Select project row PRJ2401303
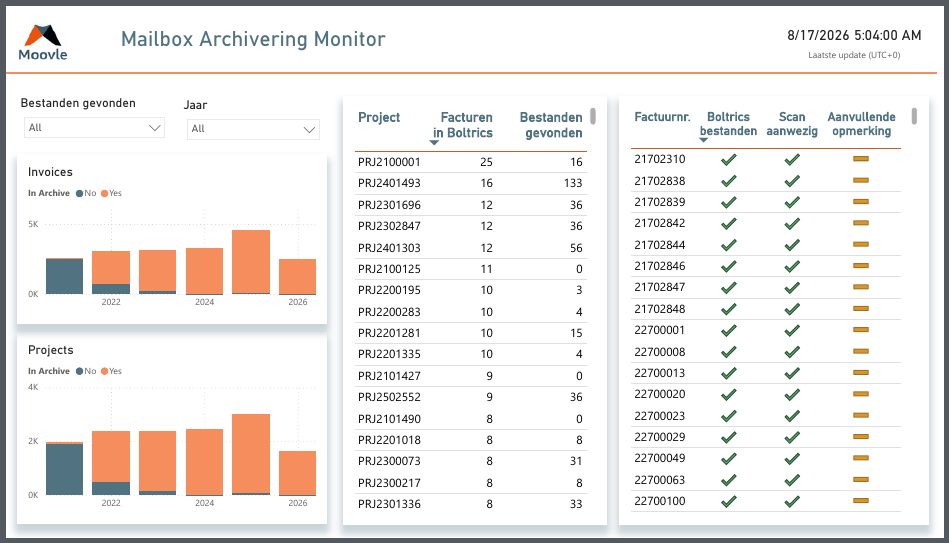 tap(471, 248)
